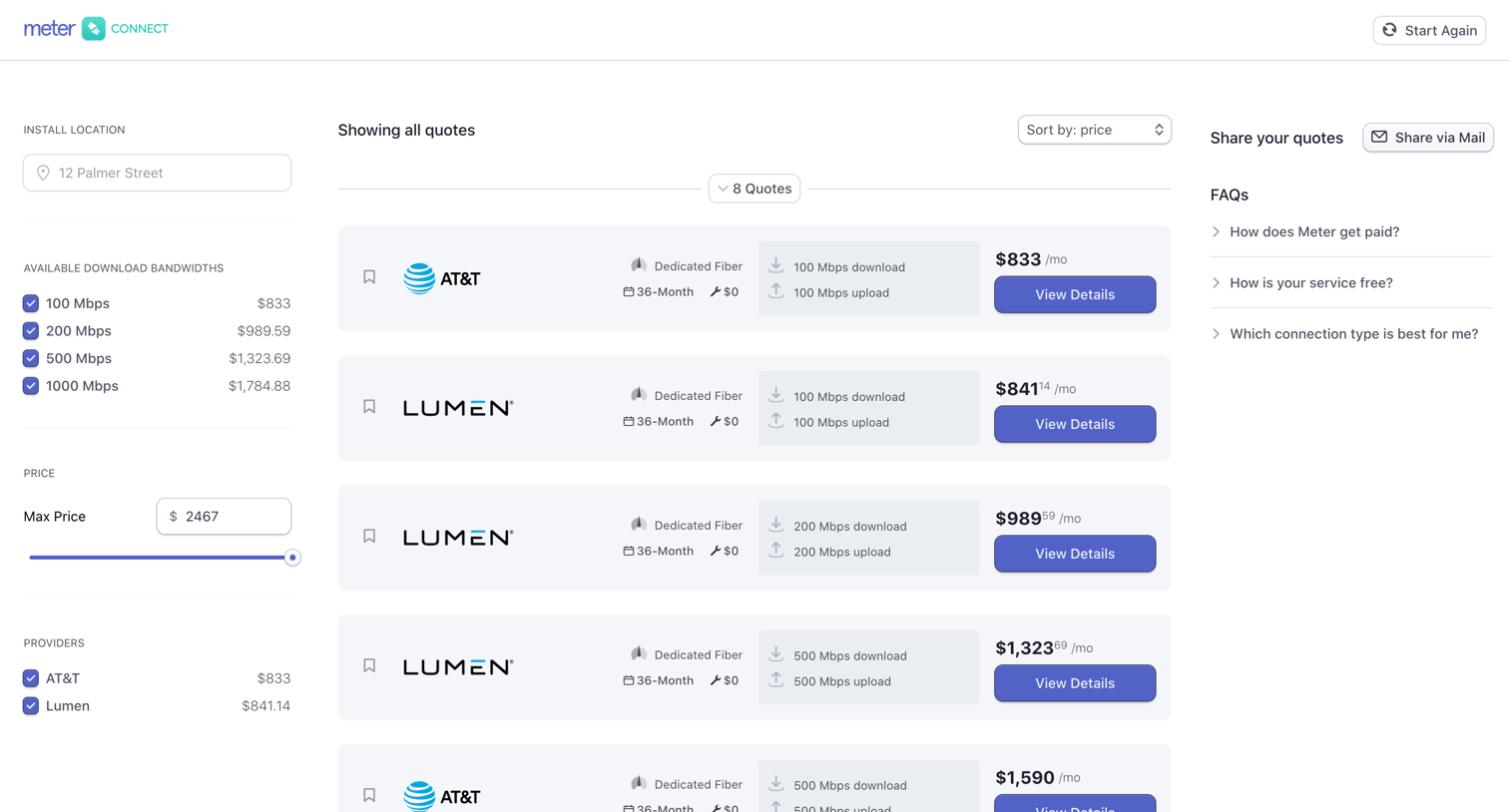Bookmark the AT&T $833 quote
The height and width of the screenshot is (812, 1509).
tap(369, 277)
